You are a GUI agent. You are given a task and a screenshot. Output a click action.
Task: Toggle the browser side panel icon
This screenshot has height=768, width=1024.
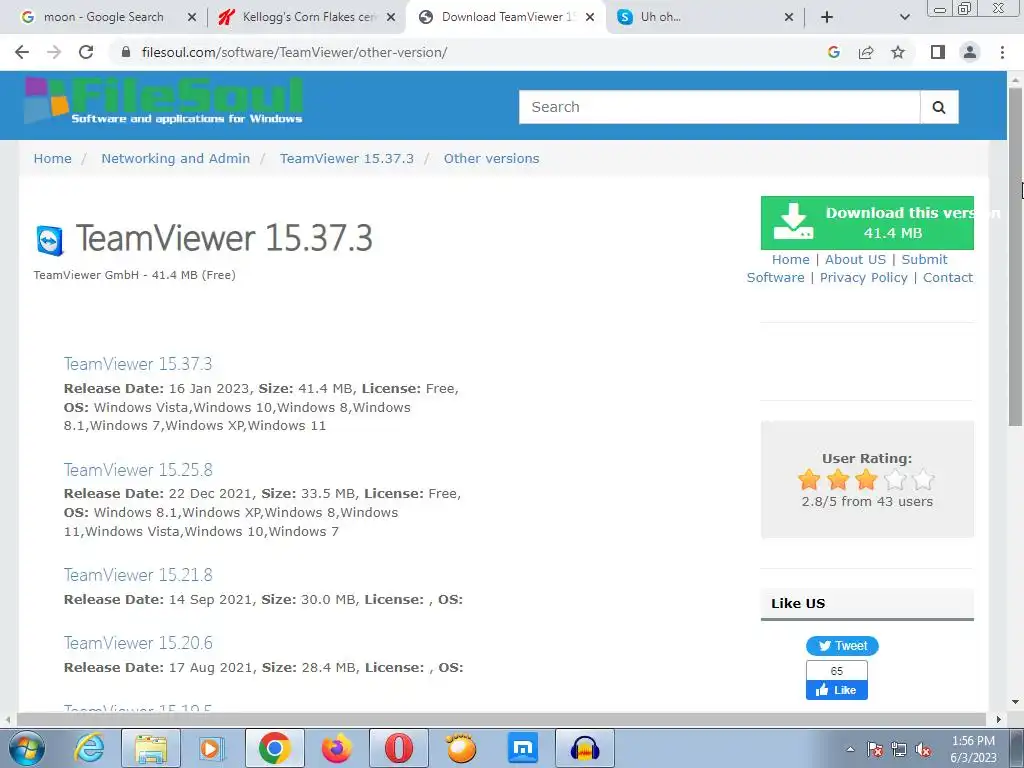[x=938, y=52]
